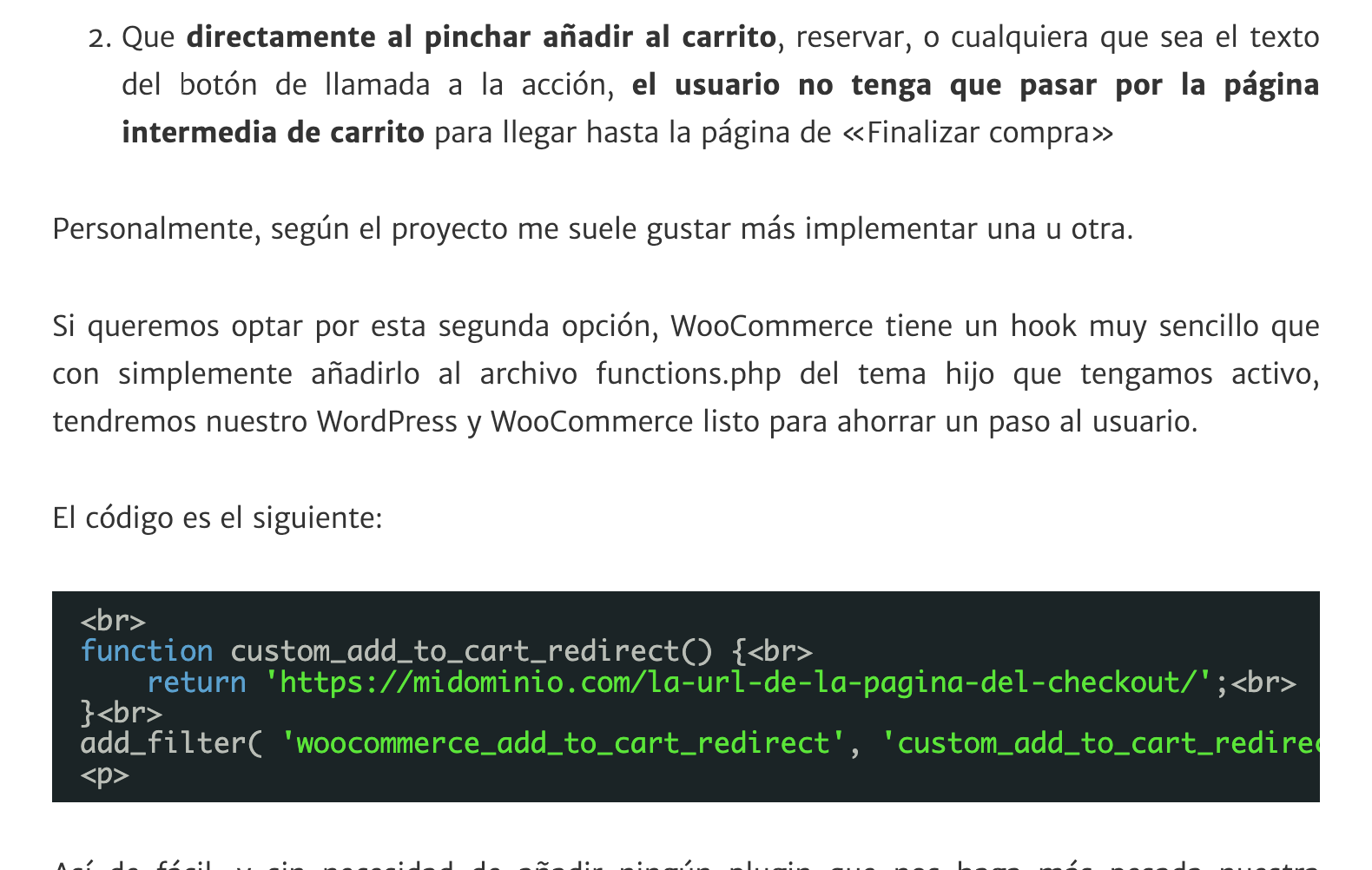Click the line "El código es el siguiente:"
This screenshot has width=1372, height=870.
218,518
